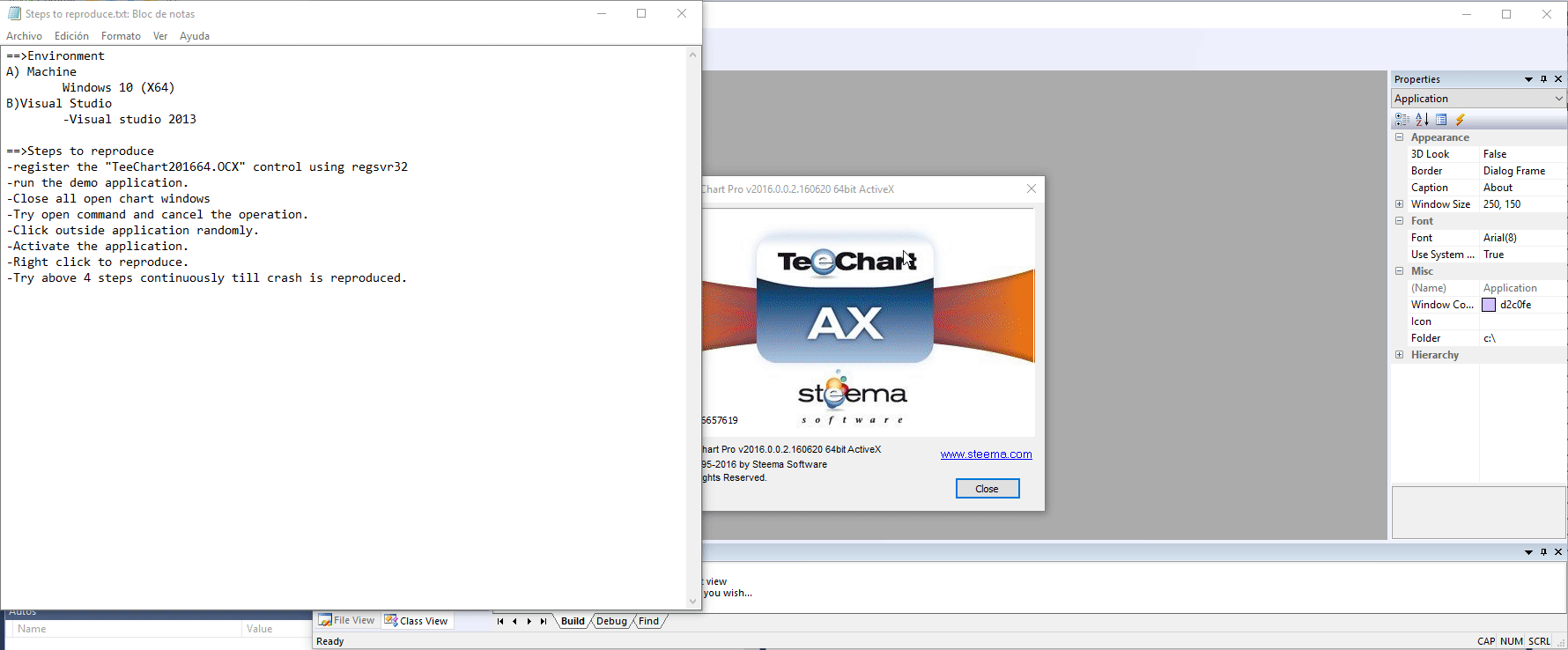1568x650 pixels.
Task: Expand the Window Size property
Action: 1399,204
